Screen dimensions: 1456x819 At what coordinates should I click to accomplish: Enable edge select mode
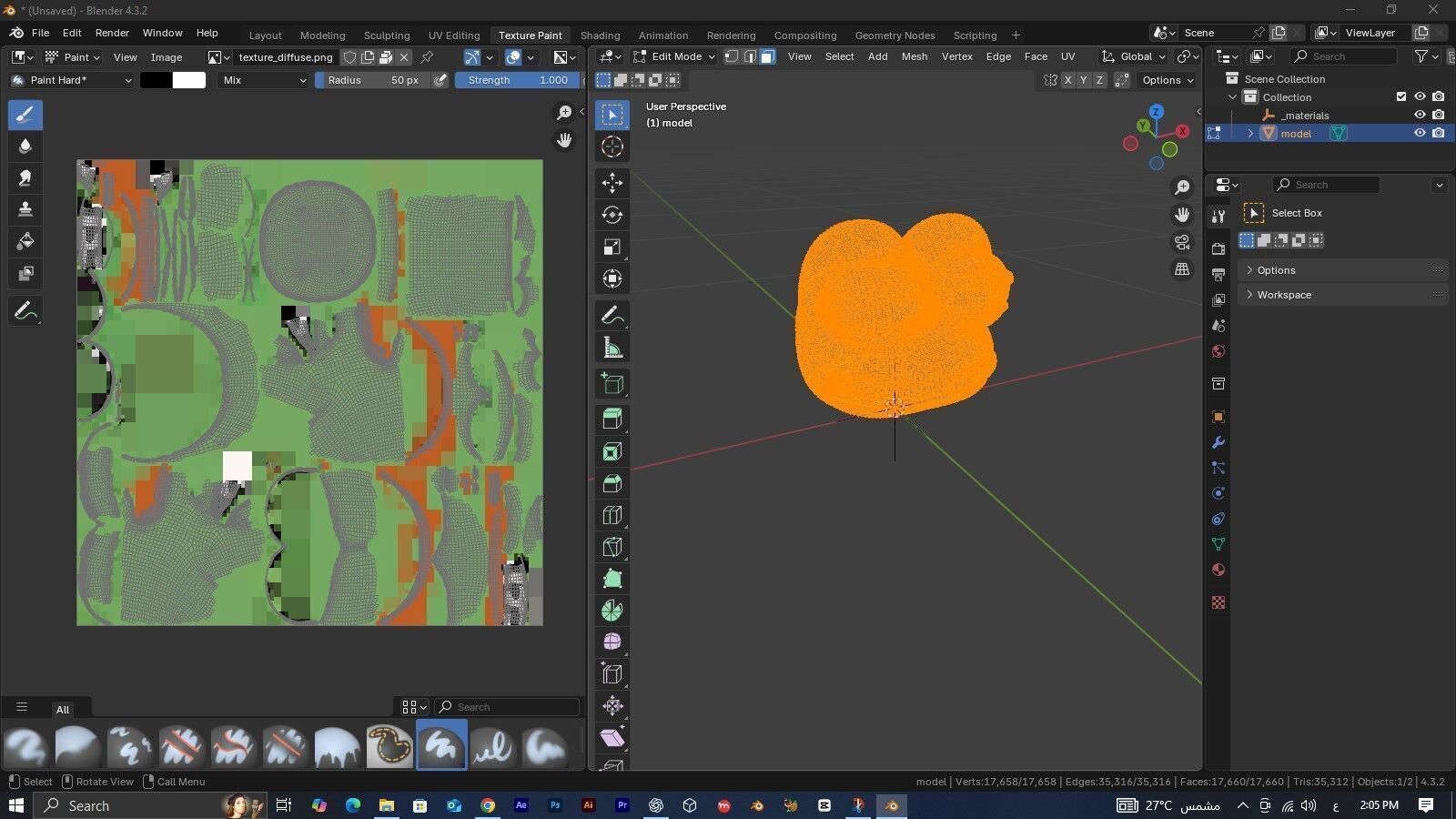[750, 56]
